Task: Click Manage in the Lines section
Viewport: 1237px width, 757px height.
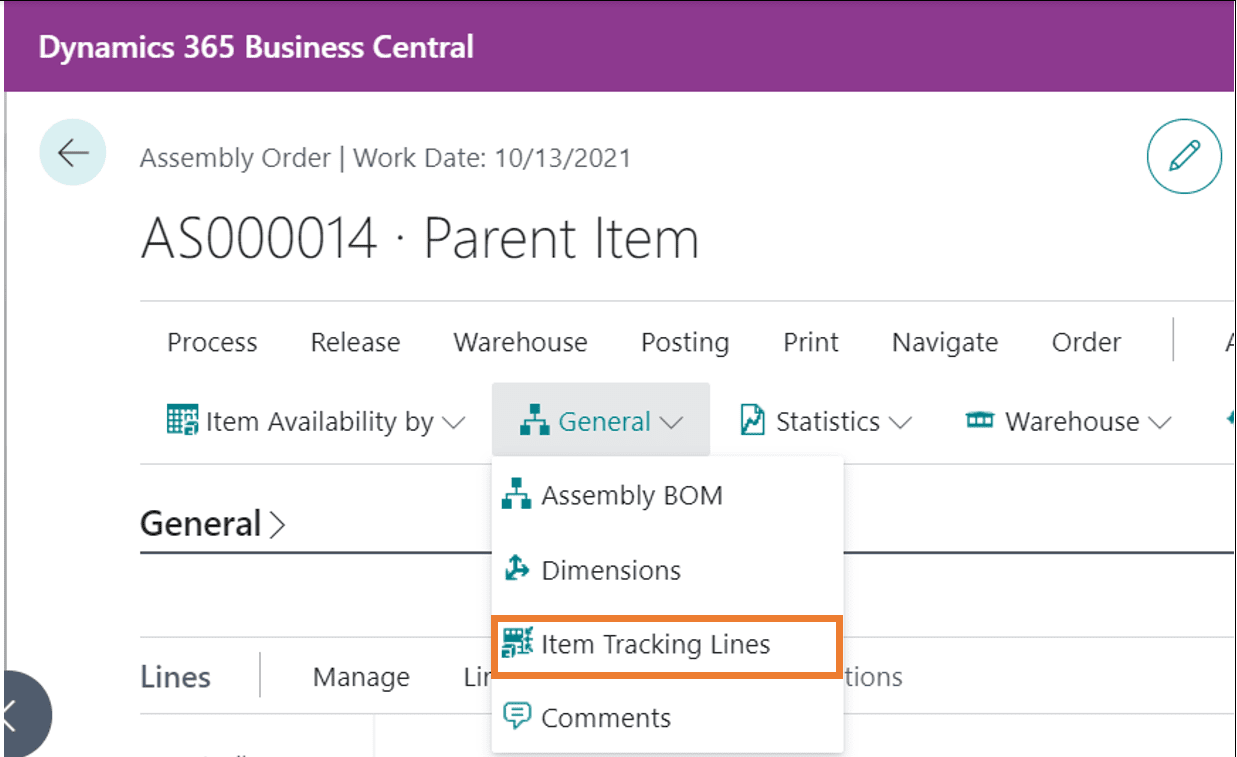Action: click(361, 677)
